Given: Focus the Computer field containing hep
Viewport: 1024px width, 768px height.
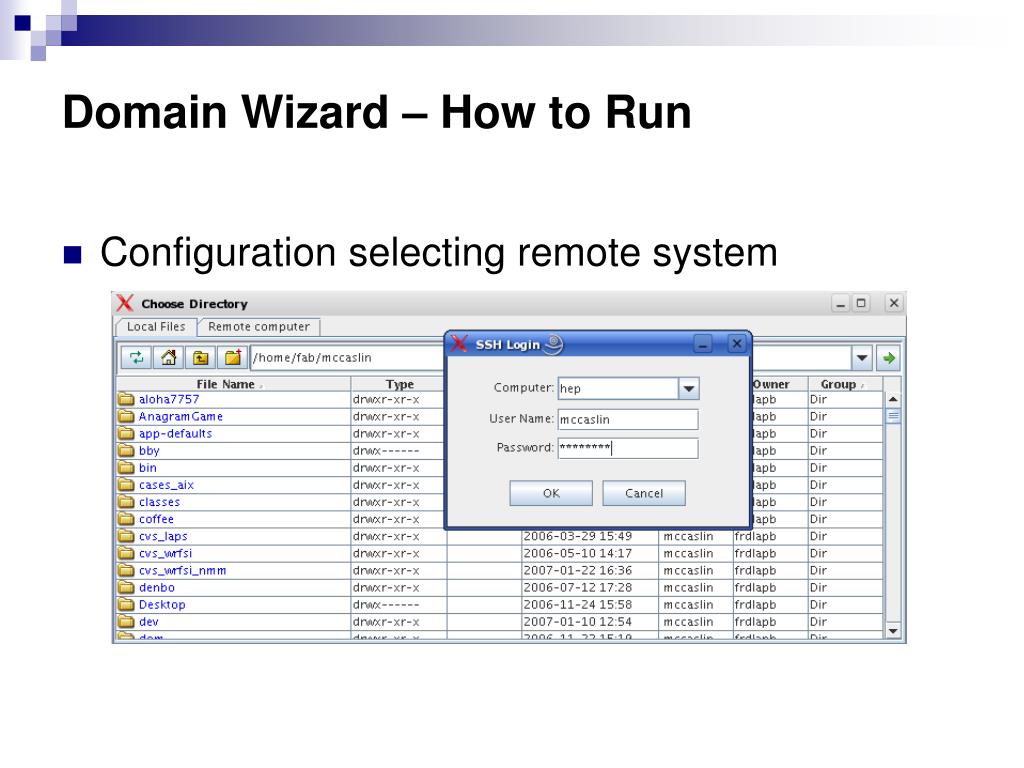Looking at the screenshot, I should pyautogui.click(x=618, y=389).
